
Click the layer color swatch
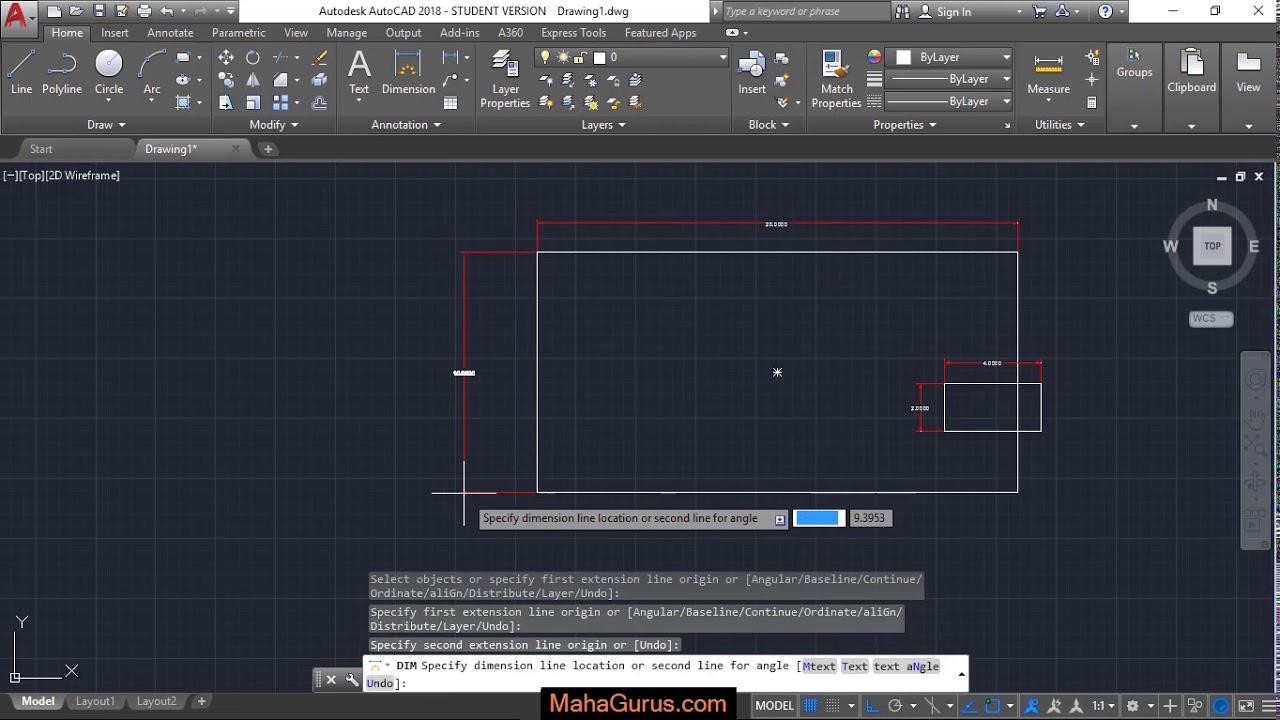(x=600, y=57)
